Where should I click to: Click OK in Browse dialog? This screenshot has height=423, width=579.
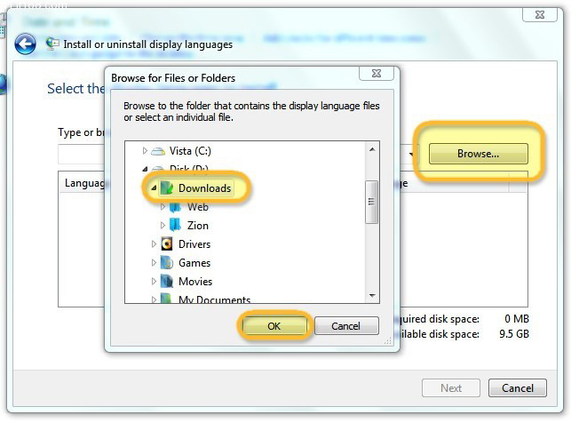274,326
